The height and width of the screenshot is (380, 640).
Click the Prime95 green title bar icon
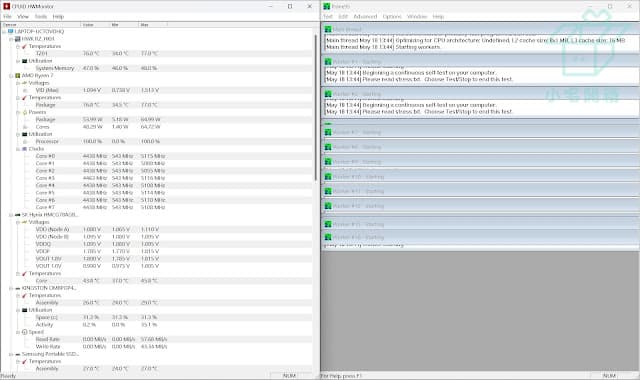327,6
